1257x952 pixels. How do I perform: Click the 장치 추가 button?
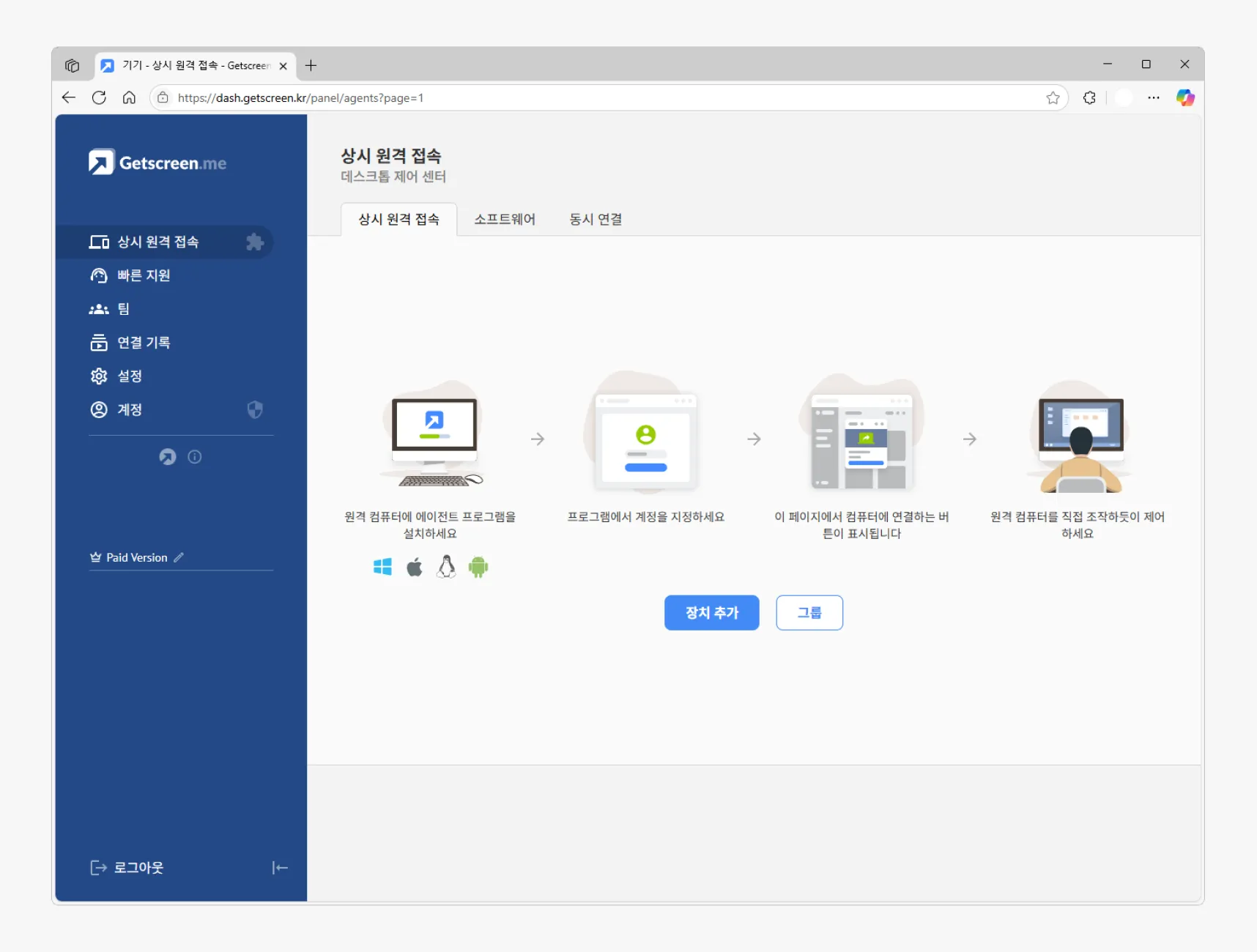pos(711,613)
